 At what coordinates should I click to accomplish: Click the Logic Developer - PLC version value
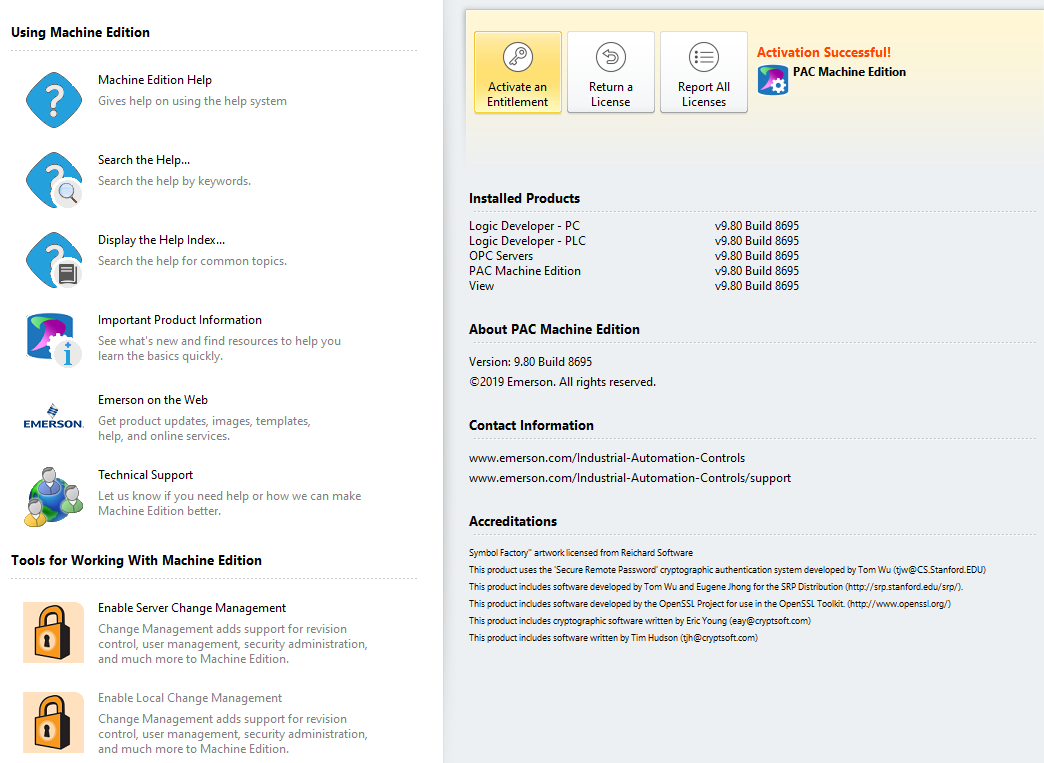pyautogui.click(x=756, y=241)
